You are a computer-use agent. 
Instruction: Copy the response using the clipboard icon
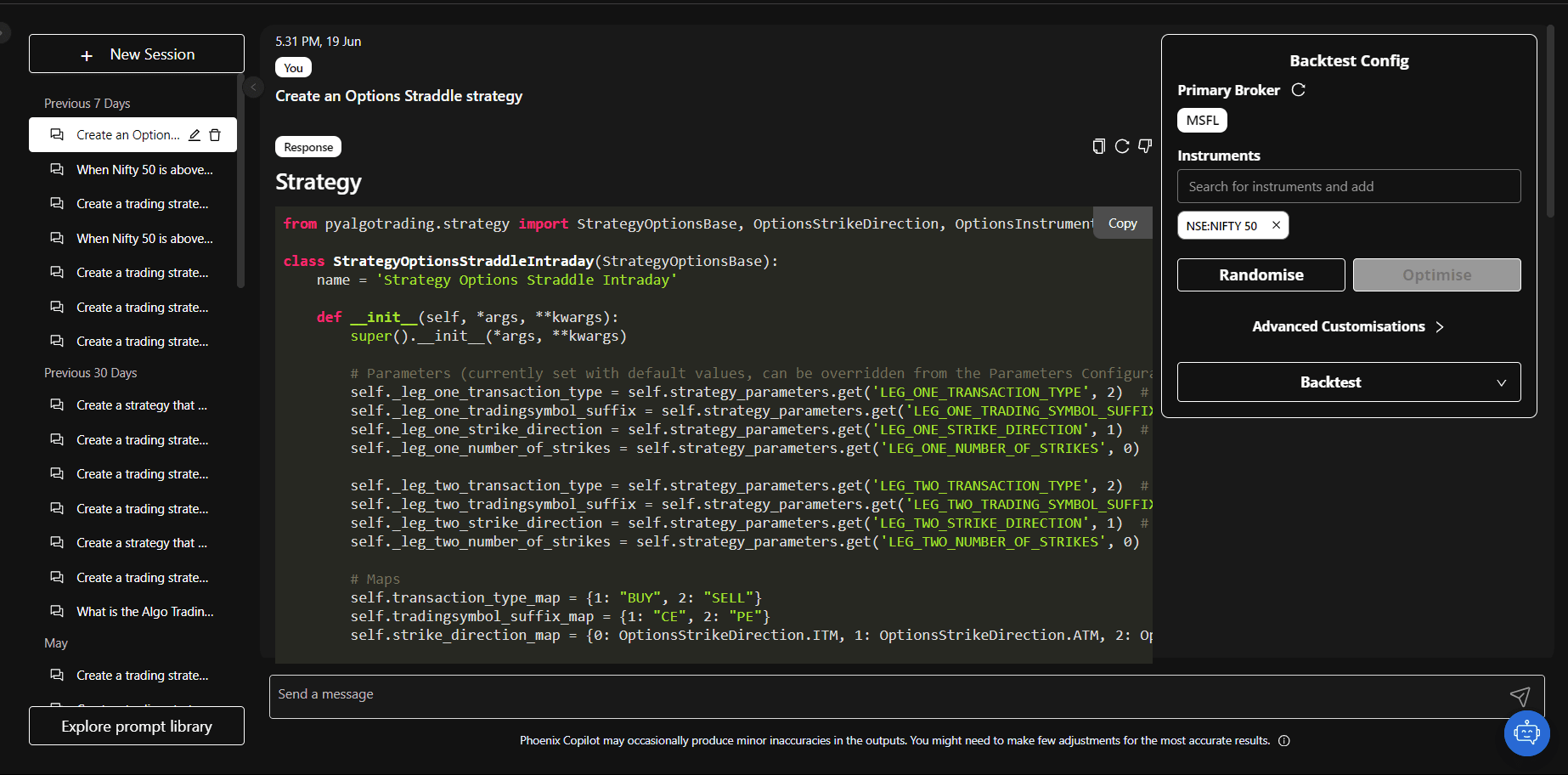tap(1098, 146)
